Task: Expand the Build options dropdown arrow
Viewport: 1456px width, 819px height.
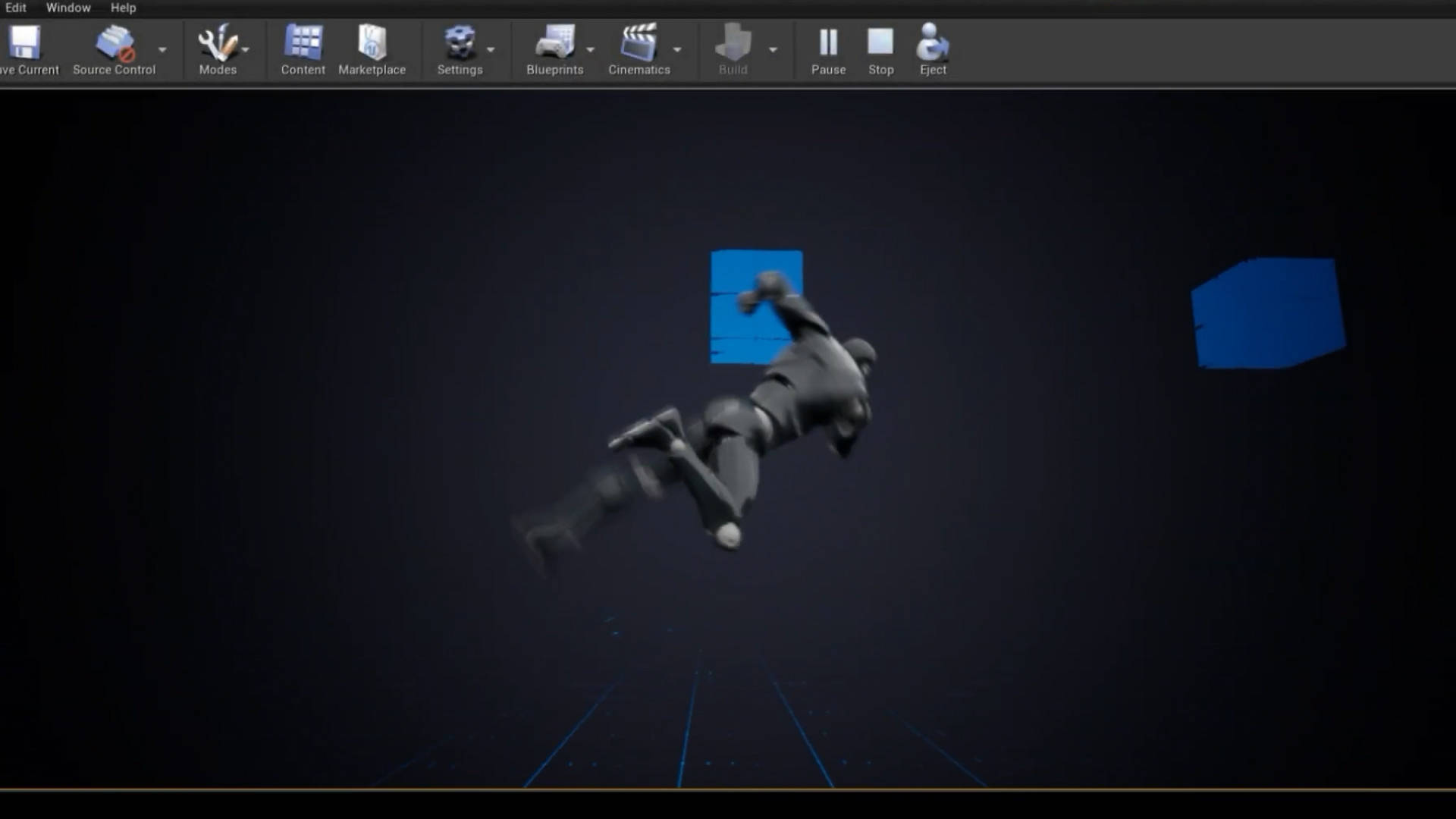Action: coord(773,49)
